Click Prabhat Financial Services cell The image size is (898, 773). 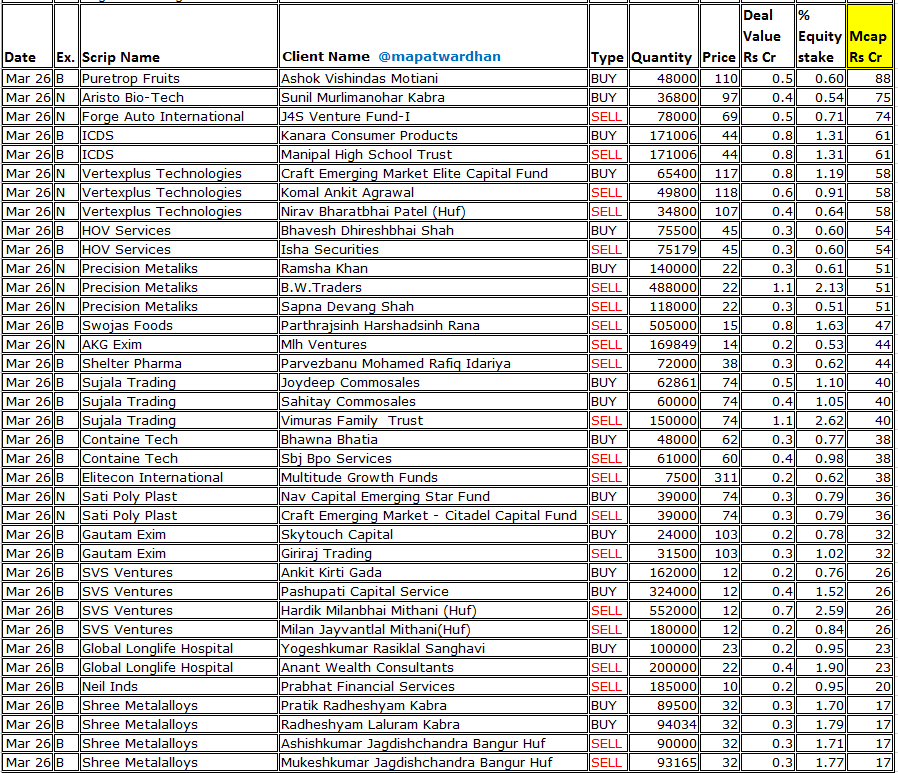pyautogui.click(x=433, y=686)
